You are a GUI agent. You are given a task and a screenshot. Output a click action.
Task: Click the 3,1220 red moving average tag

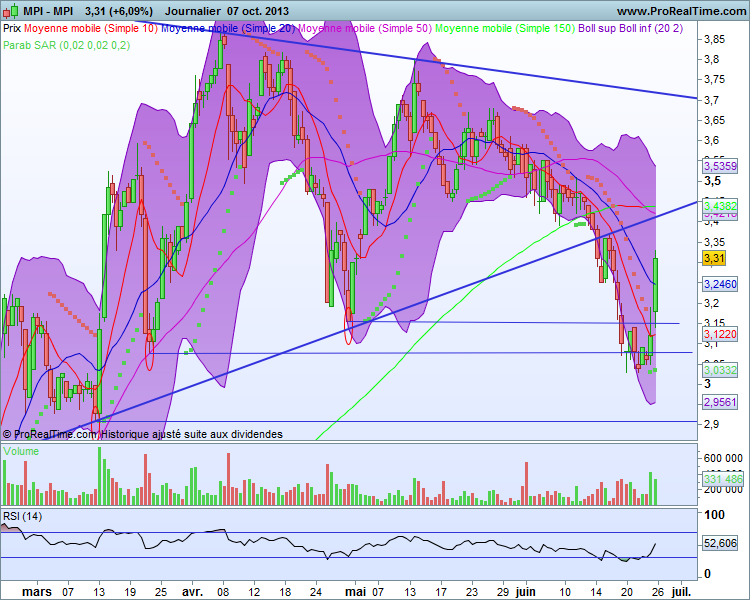coord(720,334)
